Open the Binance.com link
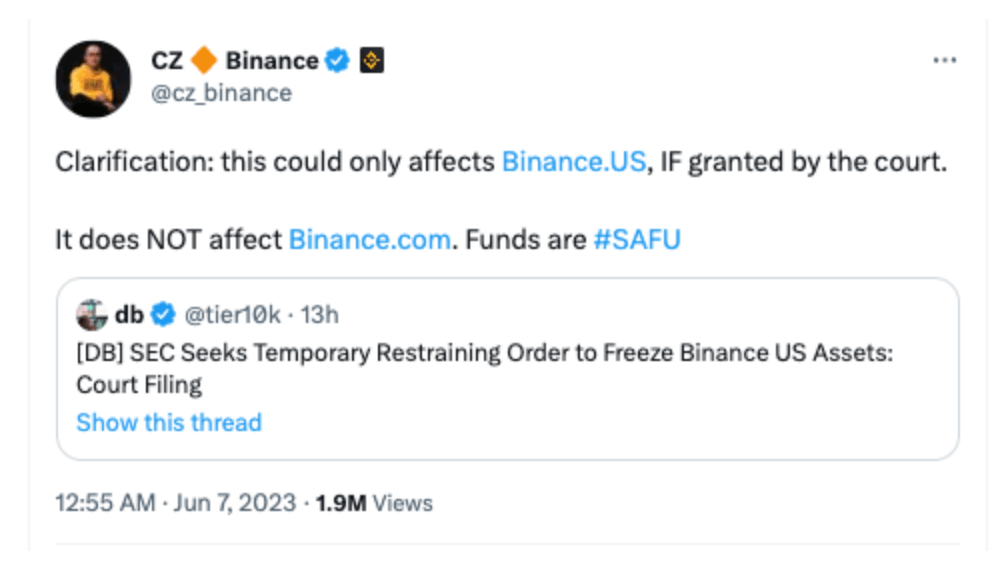This screenshot has height=584, width=1004. tap(369, 239)
